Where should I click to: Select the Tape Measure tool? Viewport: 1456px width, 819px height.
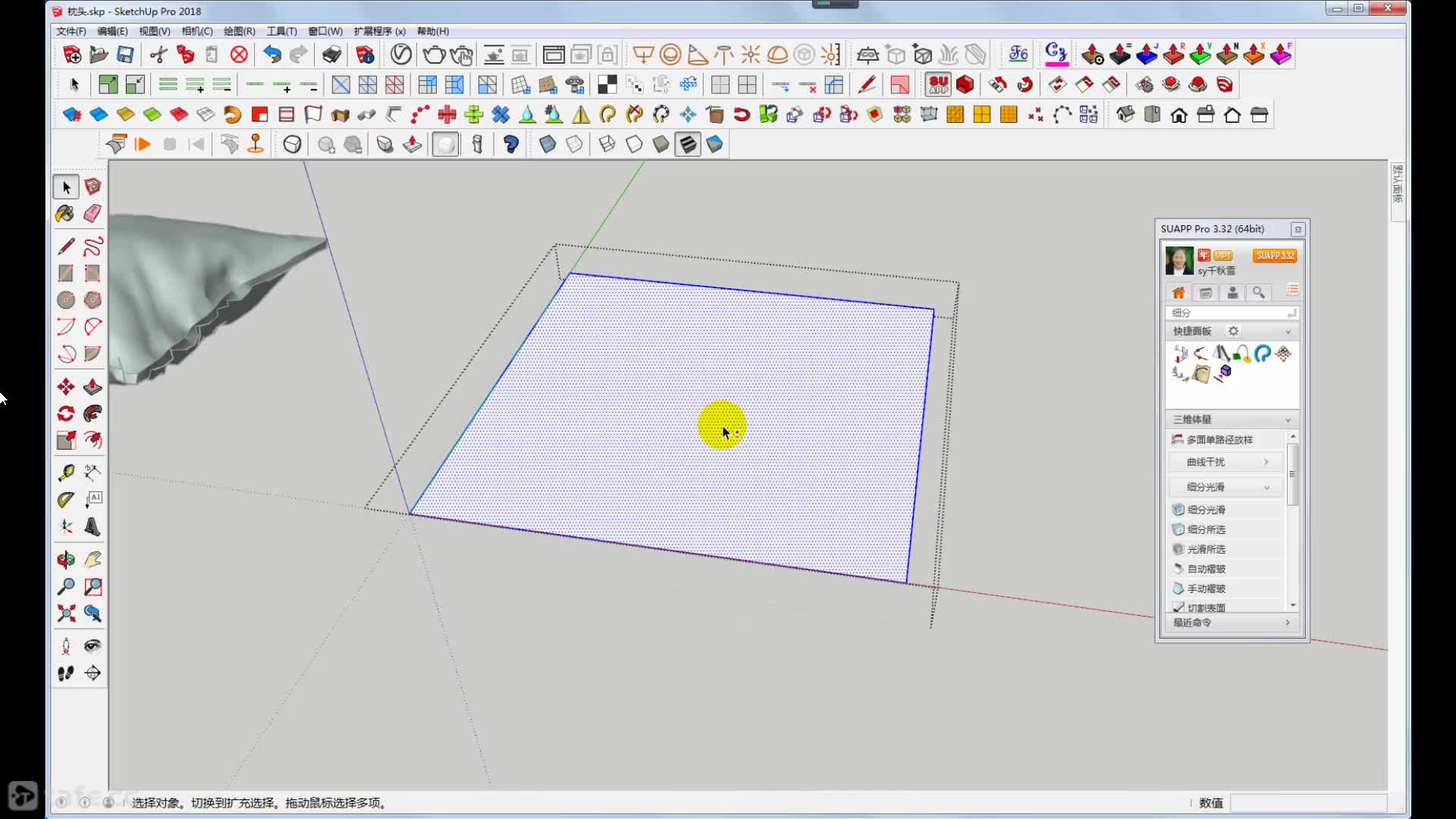point(66,473)
